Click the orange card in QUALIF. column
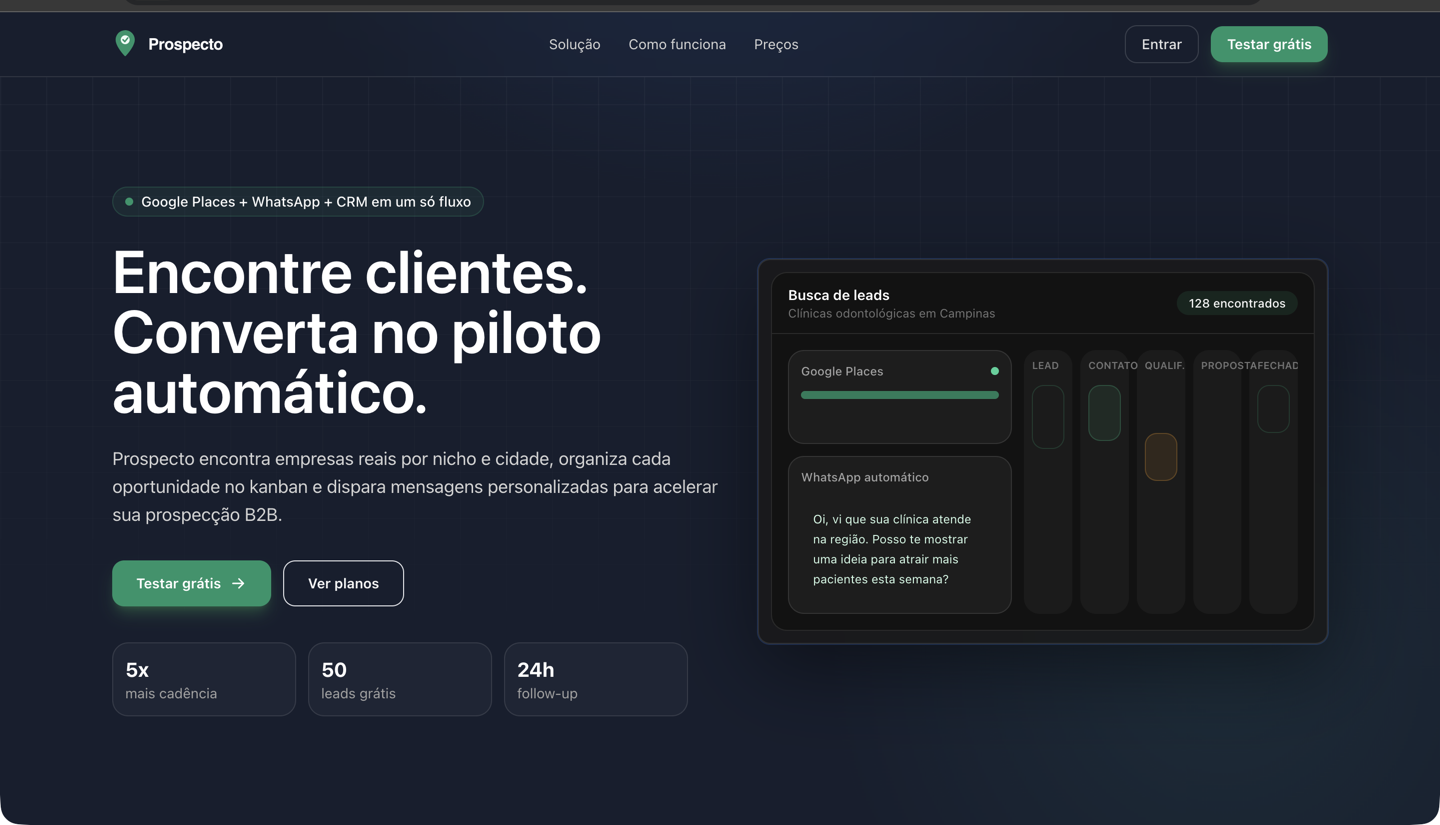This screenshot has width=1440, height=825. pyautogui.click(x=1161, y=457)
